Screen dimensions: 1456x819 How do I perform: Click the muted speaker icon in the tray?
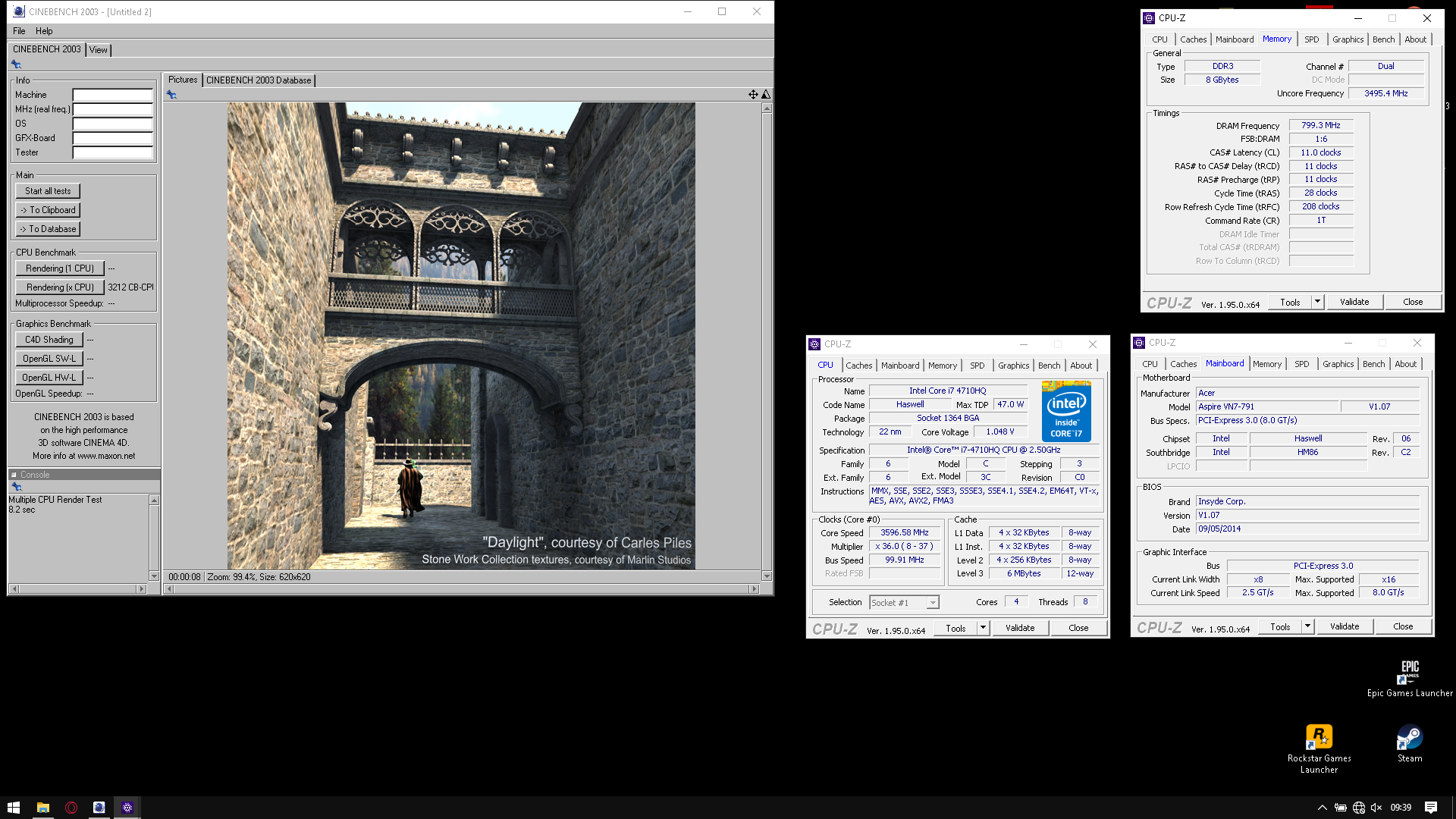[1376, 808]
